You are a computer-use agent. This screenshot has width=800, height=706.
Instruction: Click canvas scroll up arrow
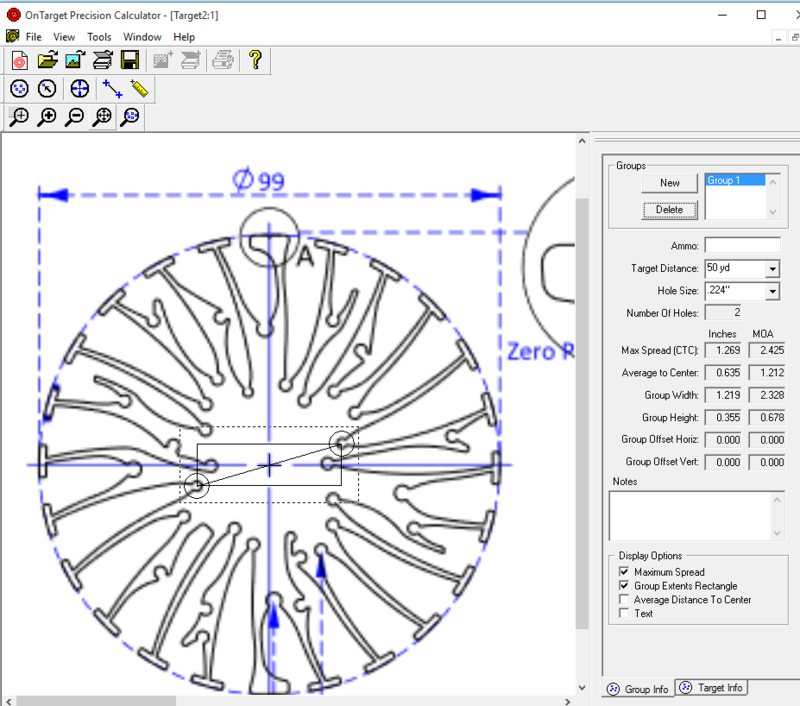tap(582, 141)
